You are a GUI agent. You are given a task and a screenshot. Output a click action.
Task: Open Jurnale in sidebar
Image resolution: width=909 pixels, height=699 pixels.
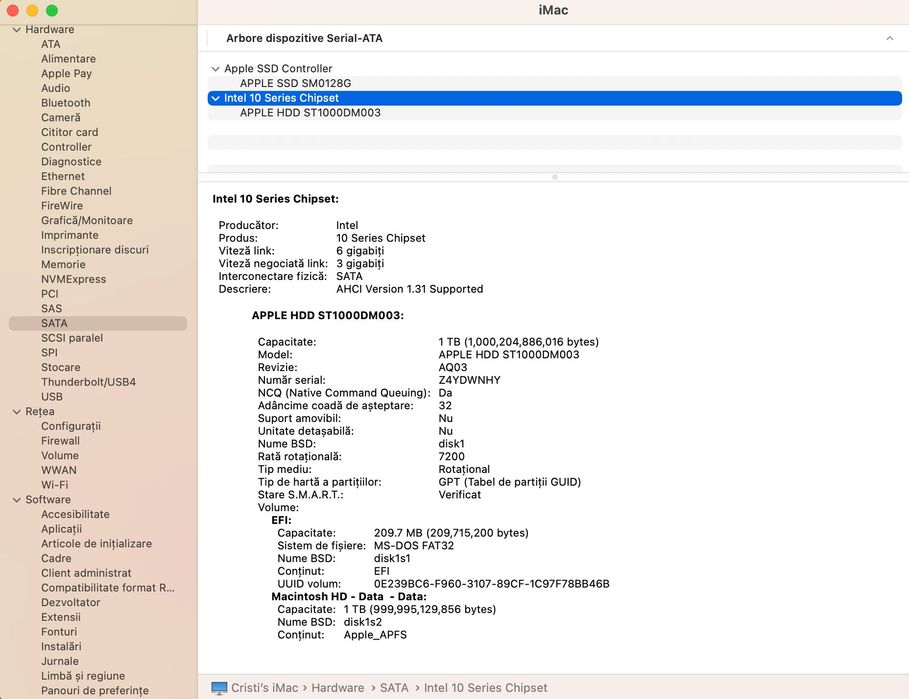tap(60, 661)
